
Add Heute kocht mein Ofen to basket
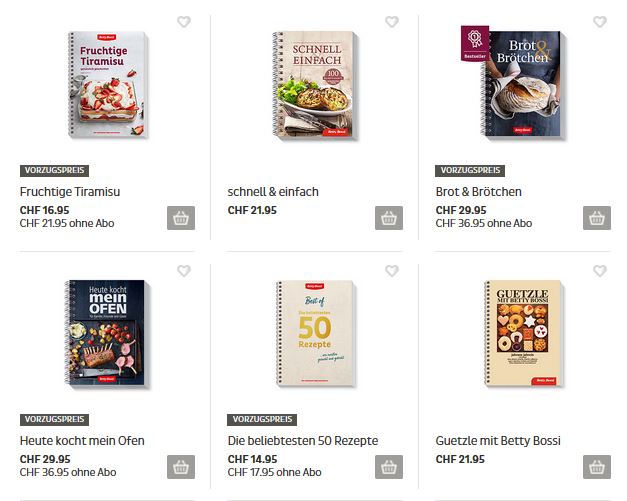coord(181,467)
